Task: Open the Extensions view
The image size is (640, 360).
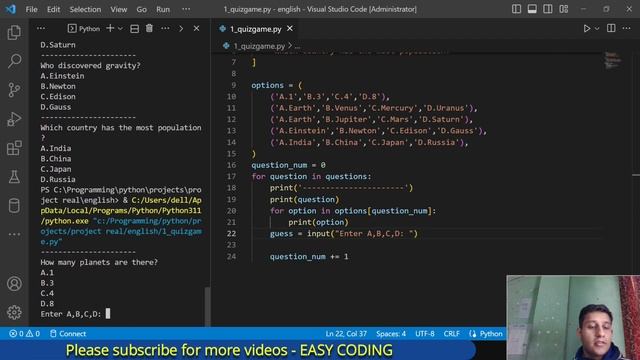Action: [14, 148]
